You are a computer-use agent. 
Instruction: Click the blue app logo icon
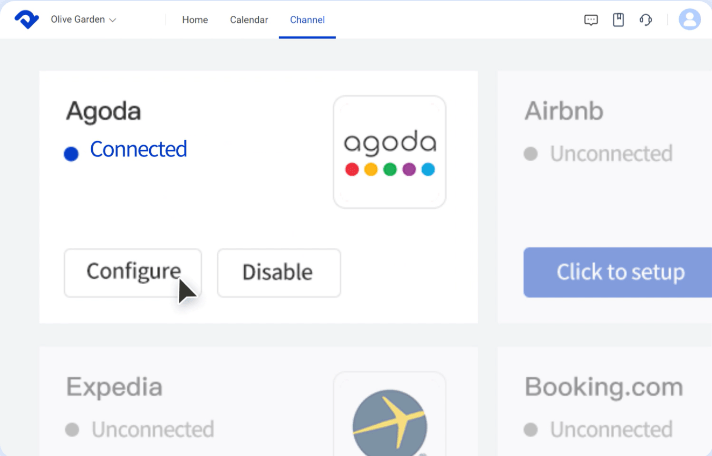[x=27, y=20]
